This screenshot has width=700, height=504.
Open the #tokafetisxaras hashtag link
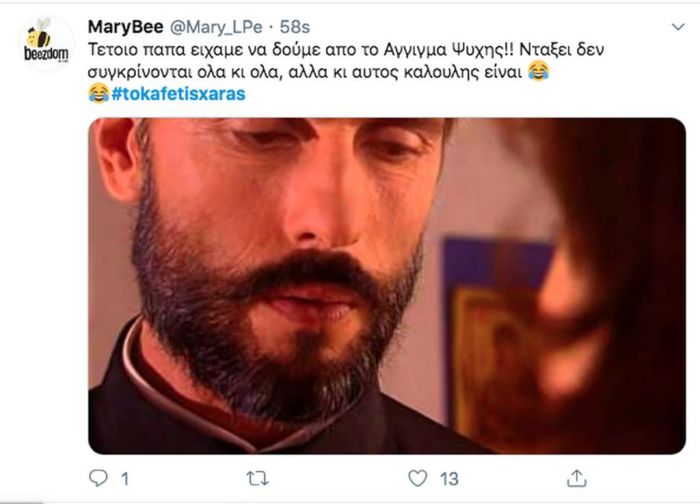point(179,94)
